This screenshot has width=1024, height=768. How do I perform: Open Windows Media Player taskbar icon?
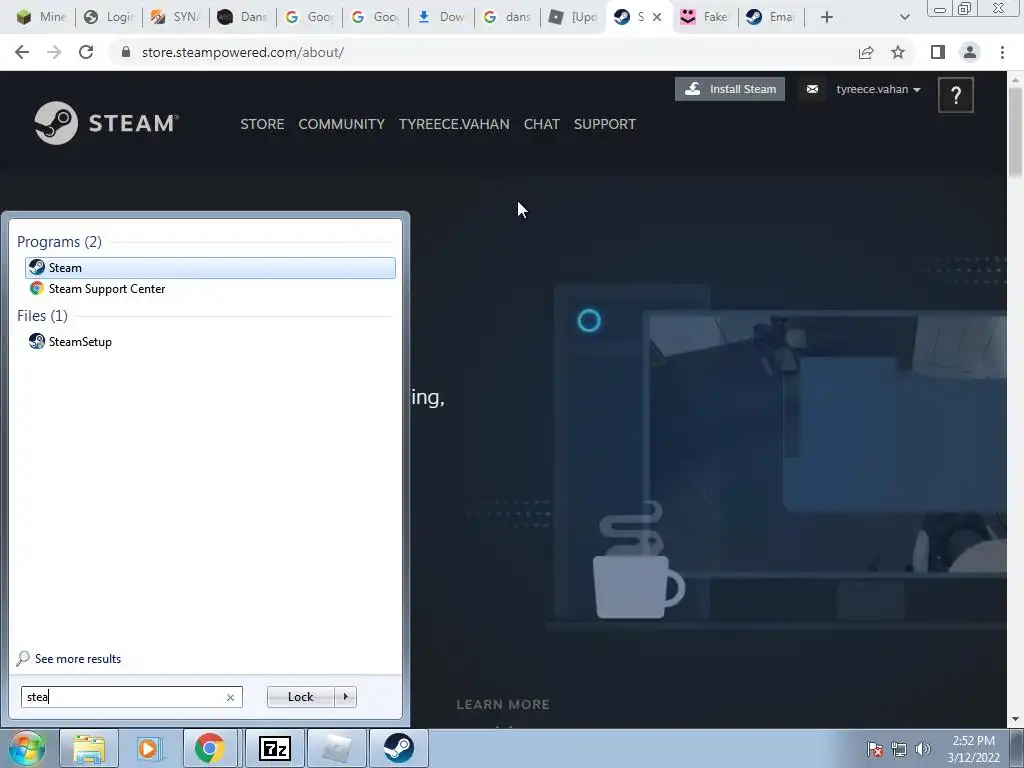click(149, 748)
